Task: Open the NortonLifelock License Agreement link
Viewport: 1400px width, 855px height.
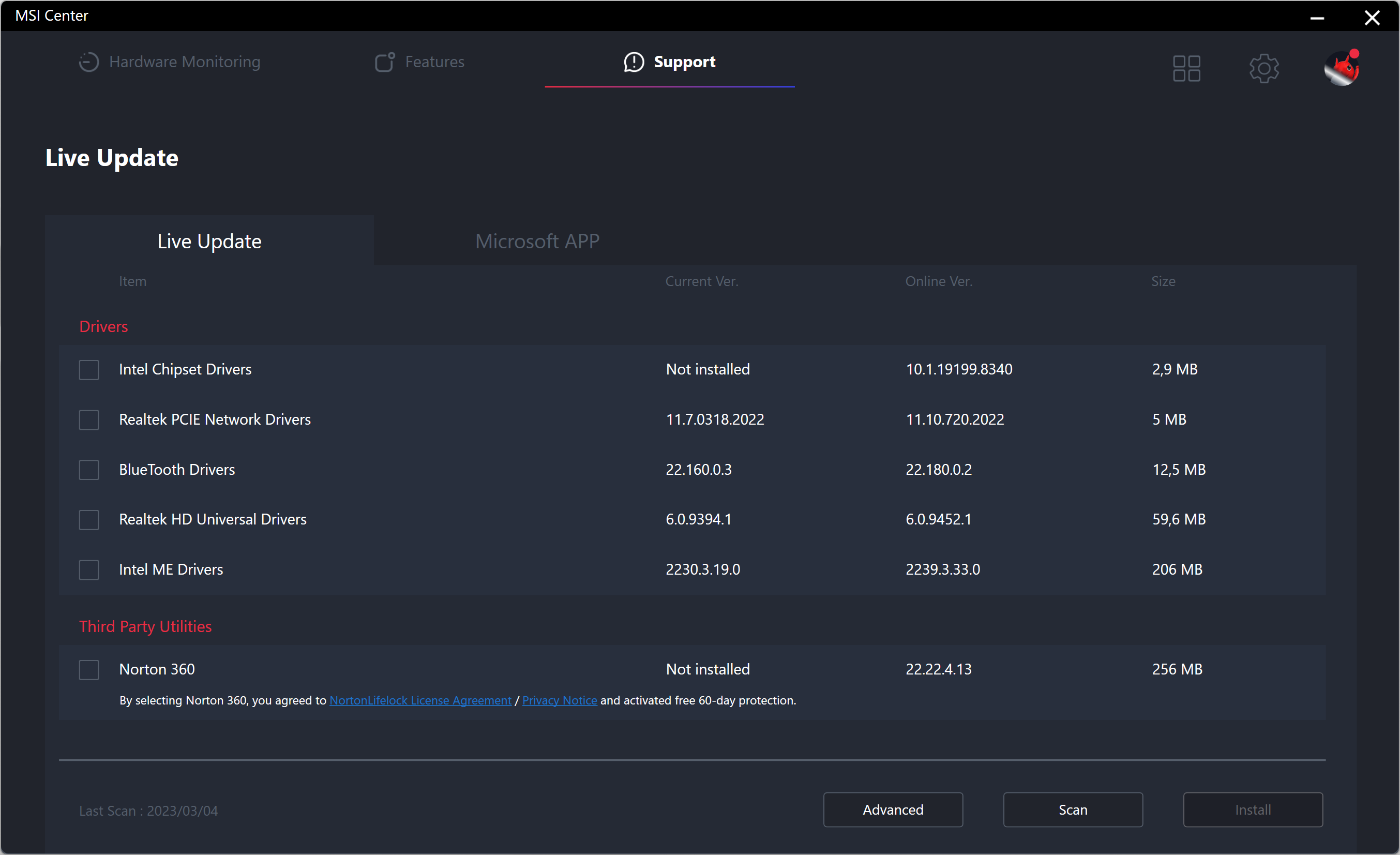Action: 420,700
